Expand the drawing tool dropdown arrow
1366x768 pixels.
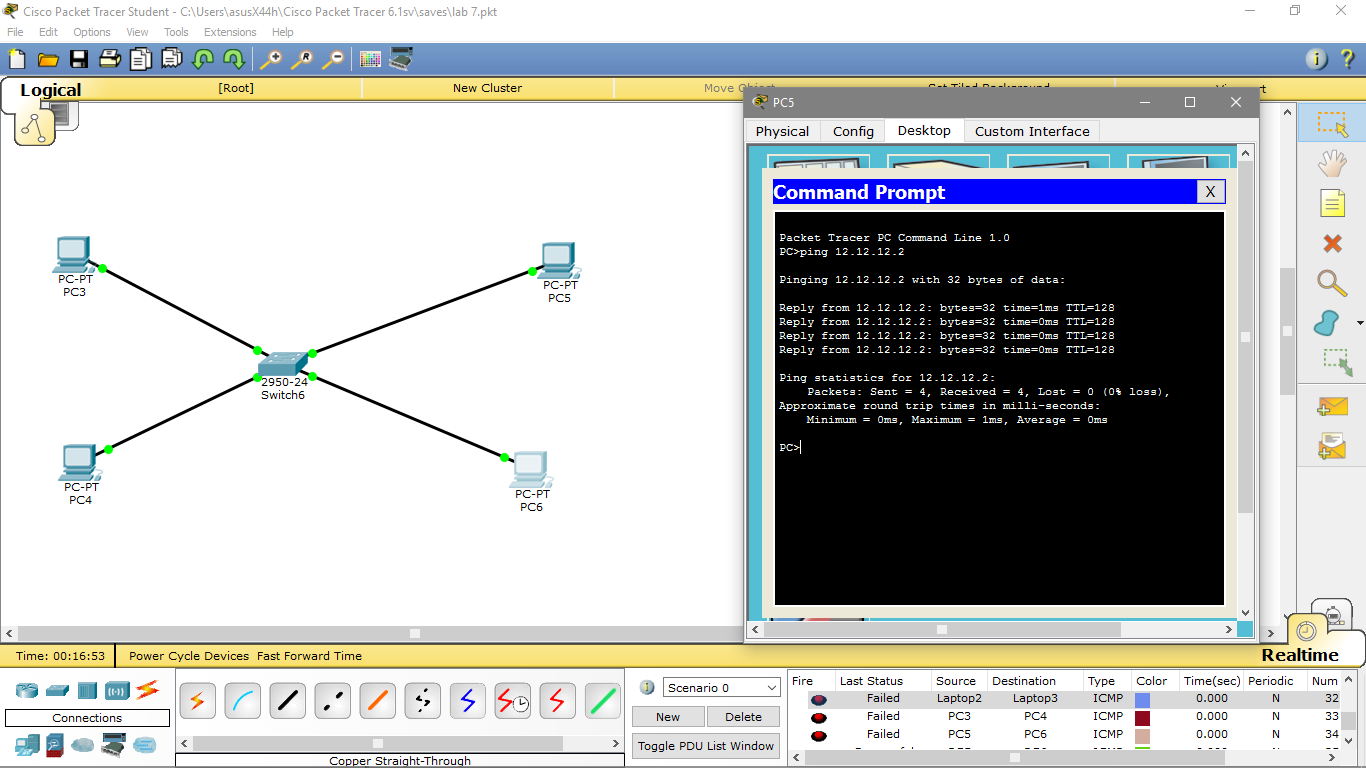tap(1360, 323)
